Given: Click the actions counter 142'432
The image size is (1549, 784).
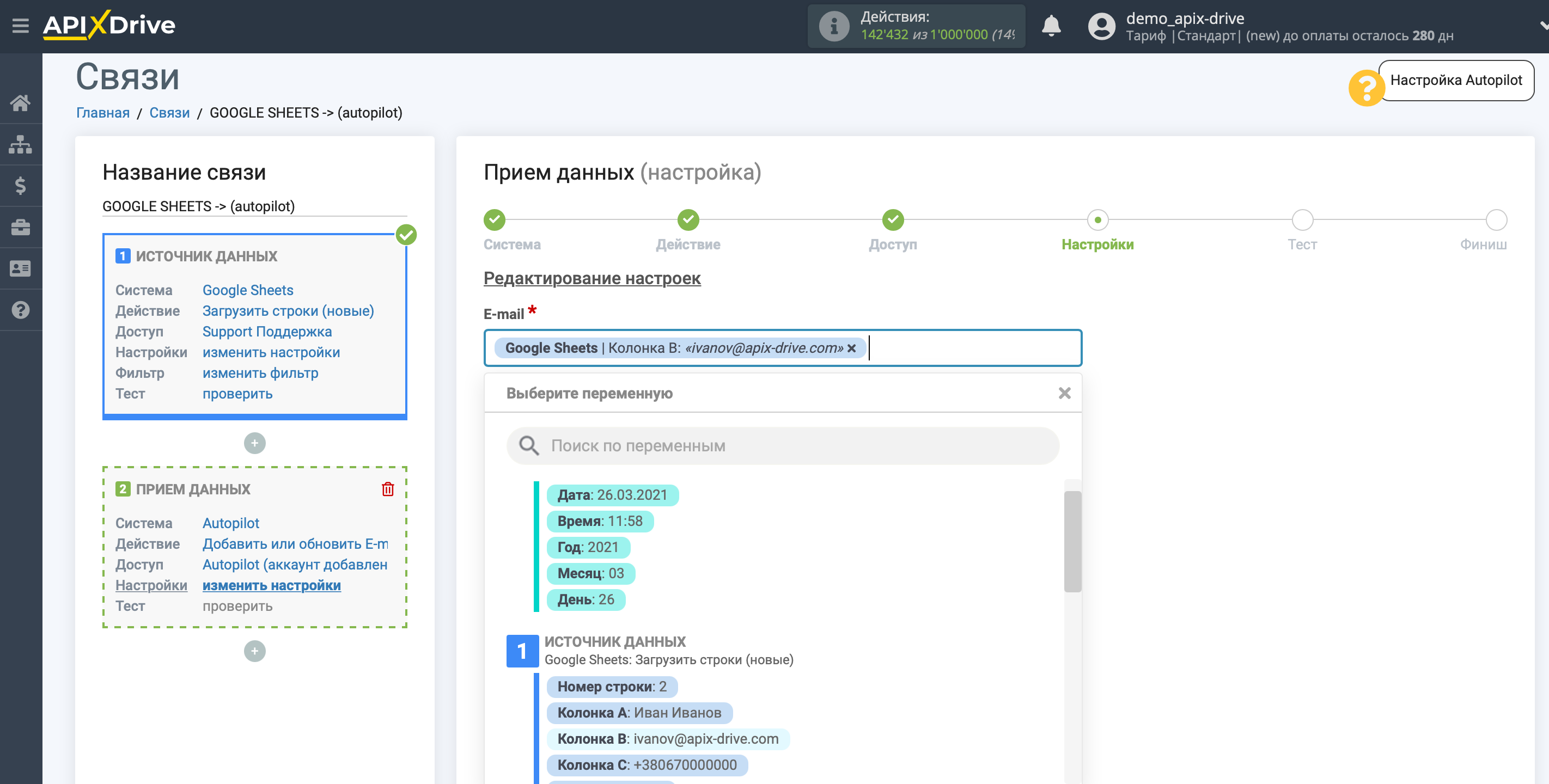Looking at the screenshot, I should pyautogui.click(x=884, y=35).
